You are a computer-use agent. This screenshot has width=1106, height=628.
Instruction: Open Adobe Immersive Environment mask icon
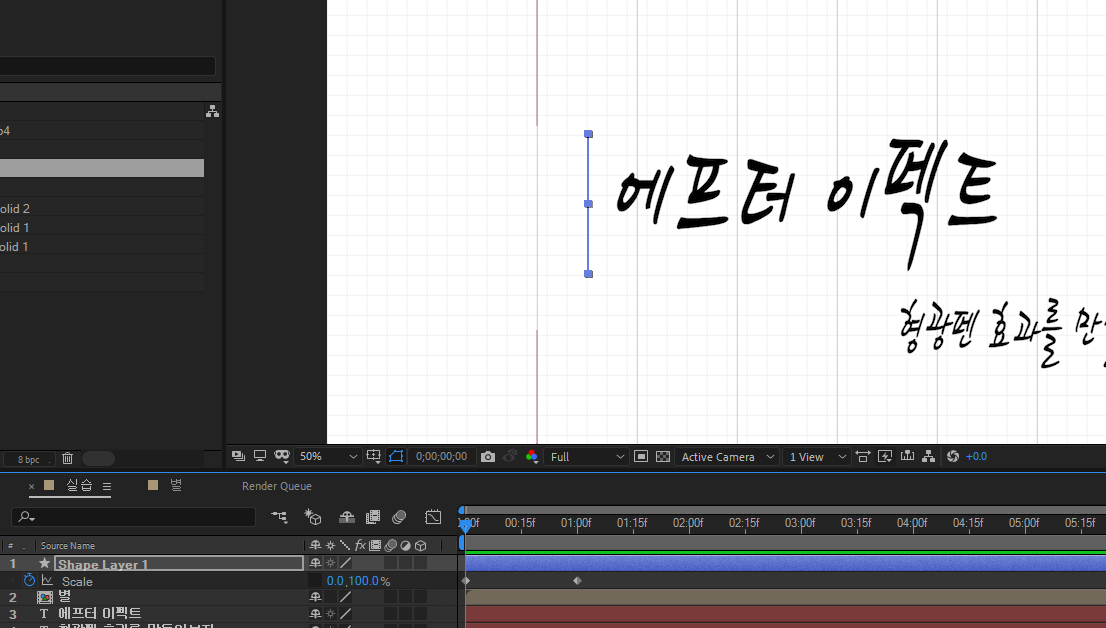tap(282, 457)
